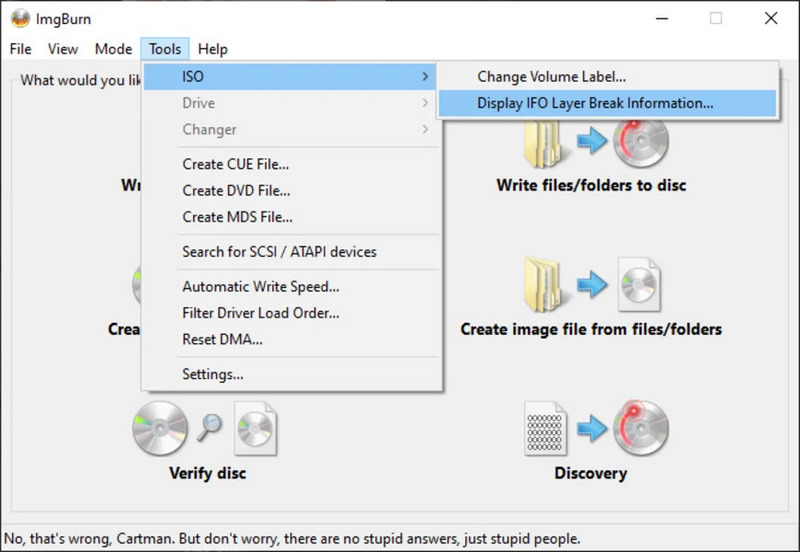Select Create MDS File entry
Viewport: 800px width, 552px height.
(x=237, y=217)
